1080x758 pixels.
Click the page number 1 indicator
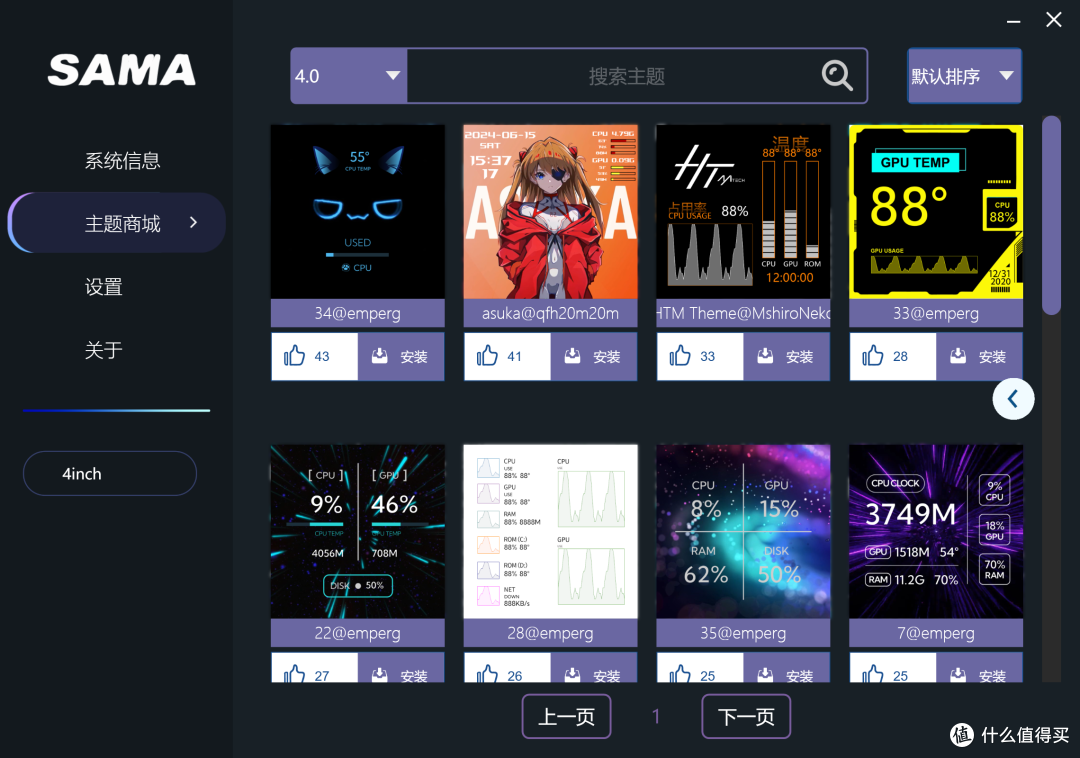tap(656, 717)
